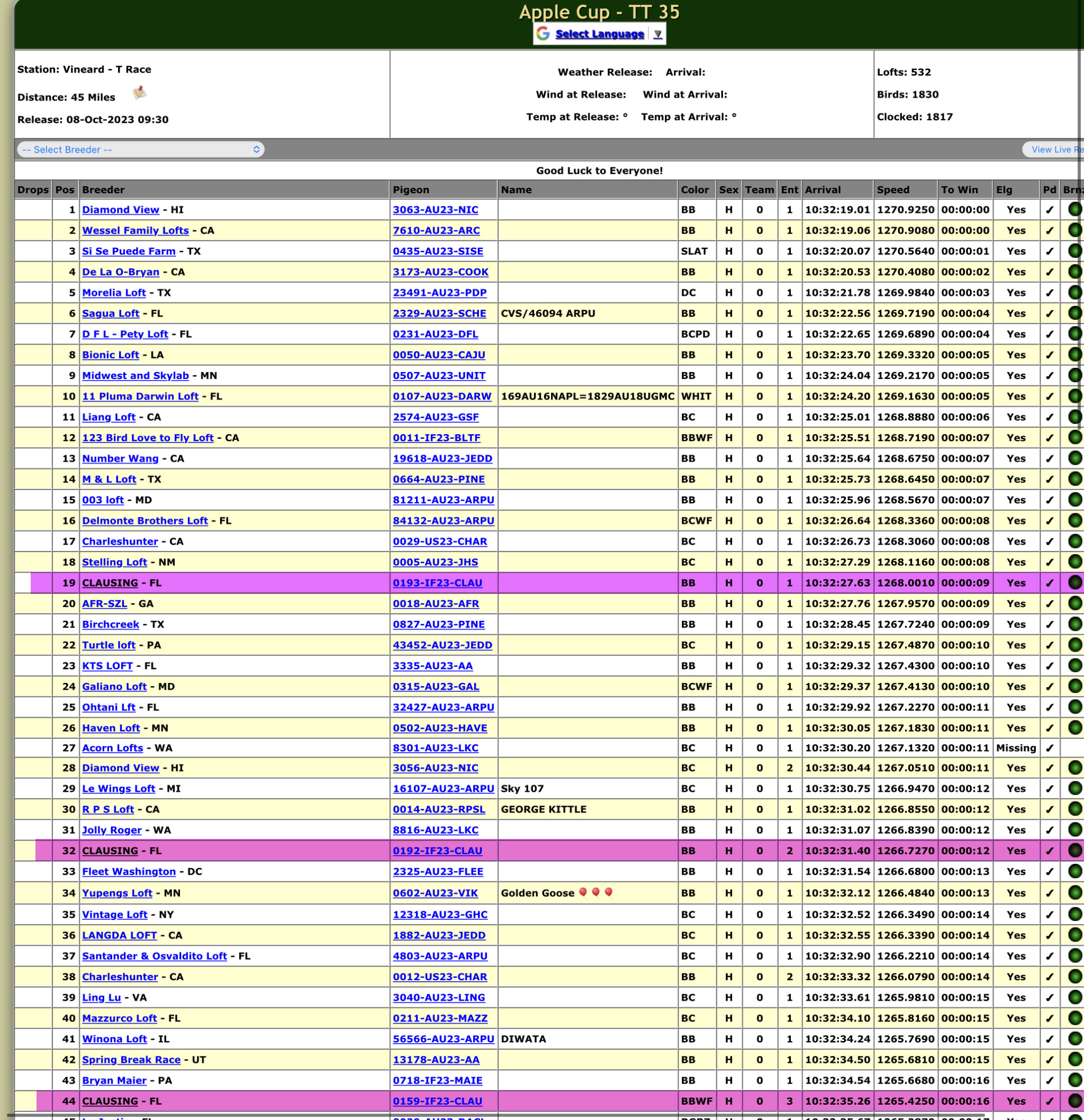Screen dimensions: 1084x1120
Task: Click paid checkmark in Winona Loft row
Action: coord(1049,1039)
